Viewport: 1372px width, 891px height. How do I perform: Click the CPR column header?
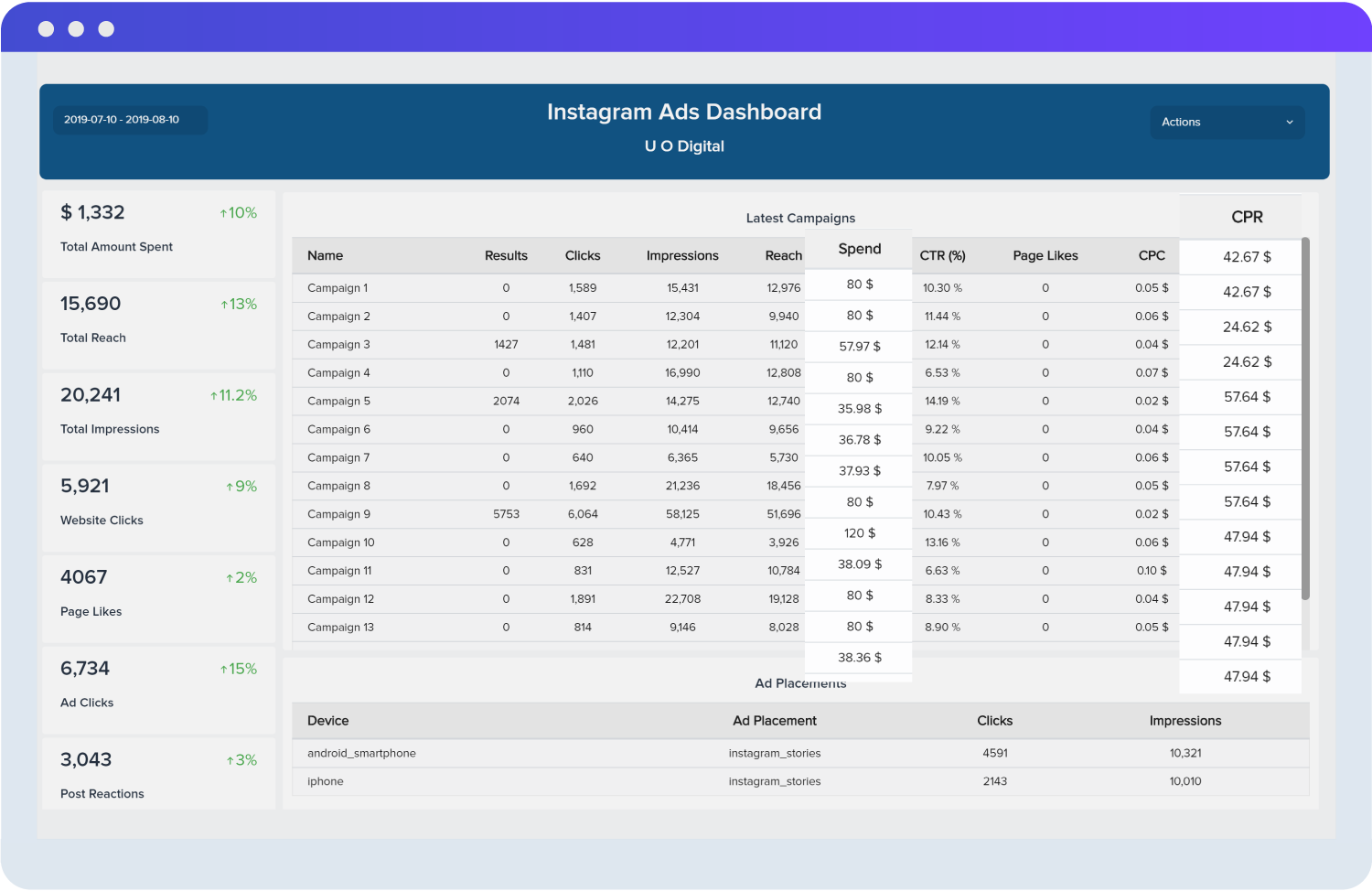click(1247, 217)
